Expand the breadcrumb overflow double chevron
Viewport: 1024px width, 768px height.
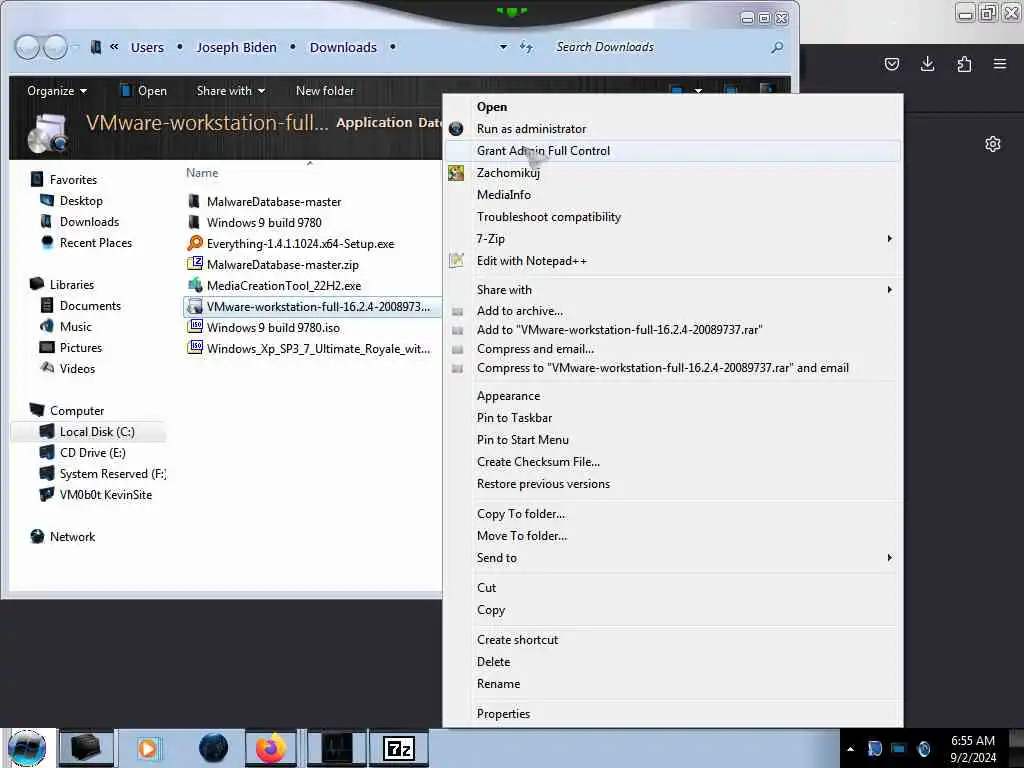(114, 46)
